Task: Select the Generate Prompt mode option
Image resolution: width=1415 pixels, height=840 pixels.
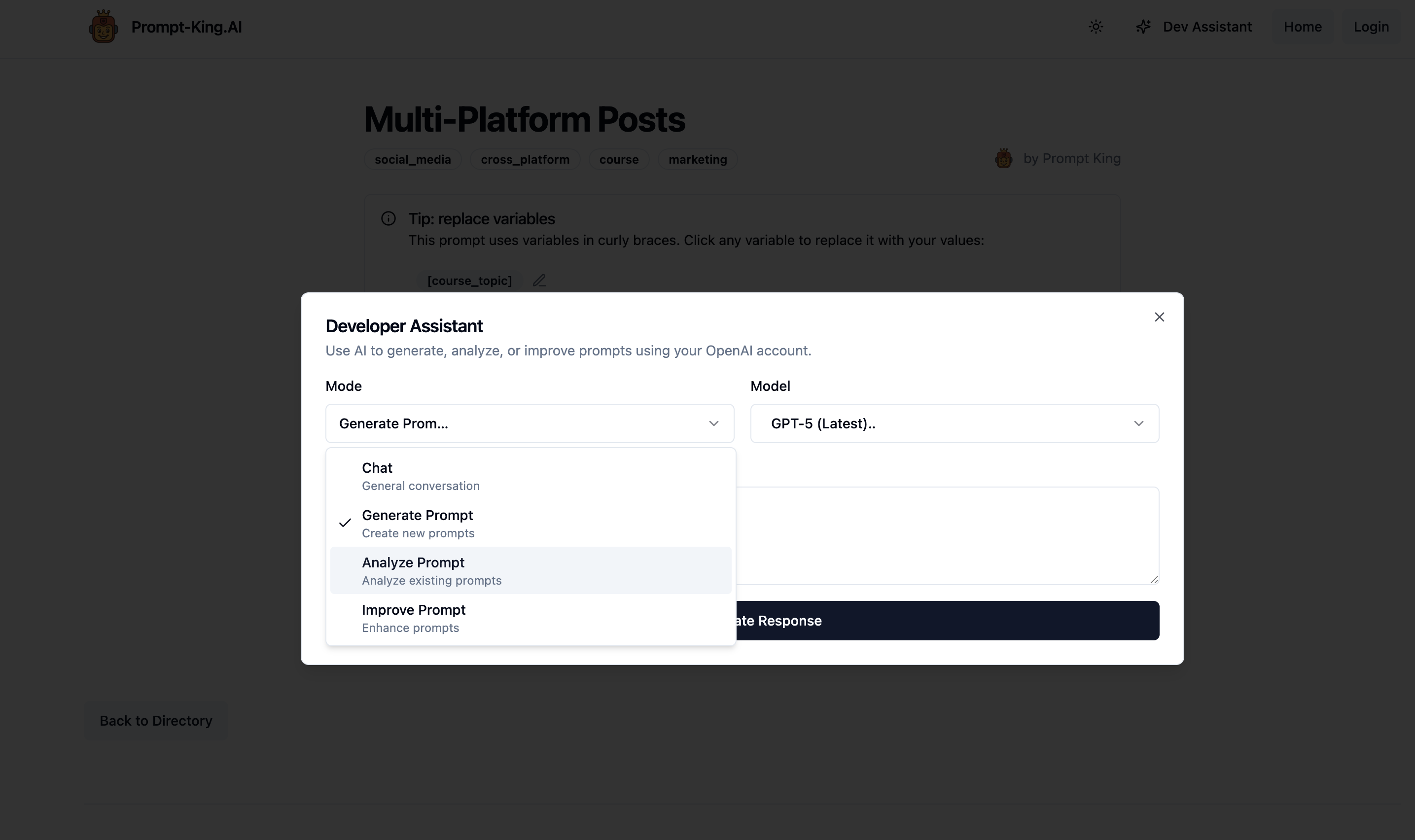Action: pos(531,524)
